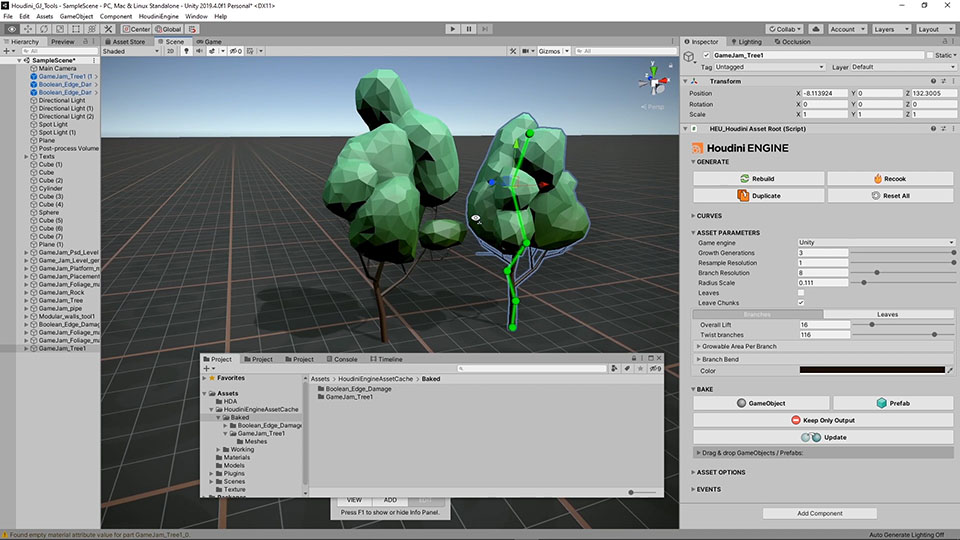960x540 pixels.
Task: Expand the ASSET OPTIONS section
Action: [720, 472]
